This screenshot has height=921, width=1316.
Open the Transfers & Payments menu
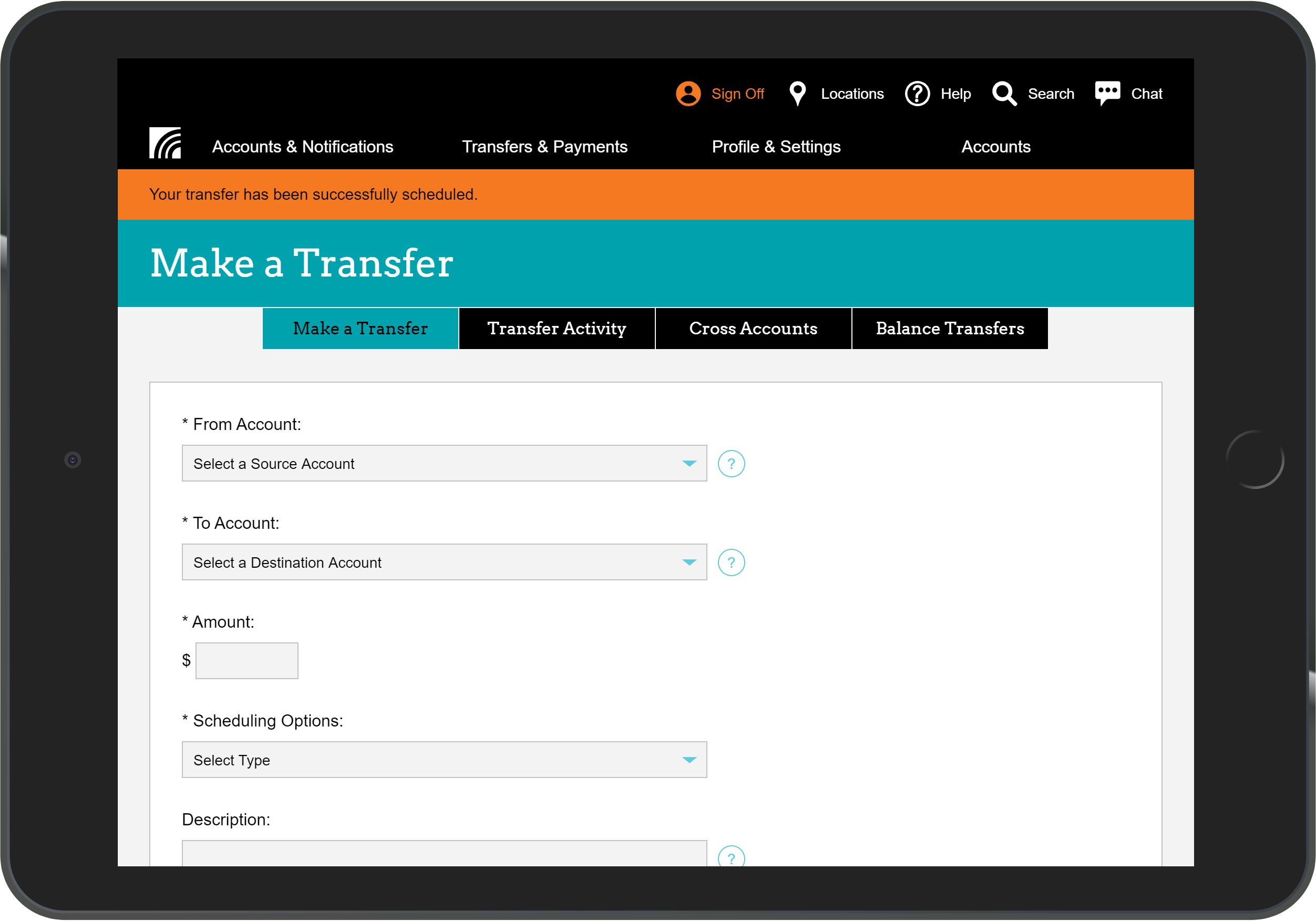544,147
